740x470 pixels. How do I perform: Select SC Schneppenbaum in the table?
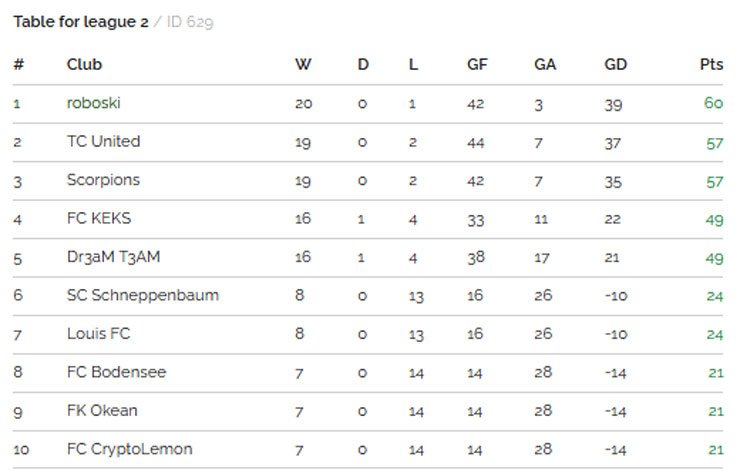(142, 295)
